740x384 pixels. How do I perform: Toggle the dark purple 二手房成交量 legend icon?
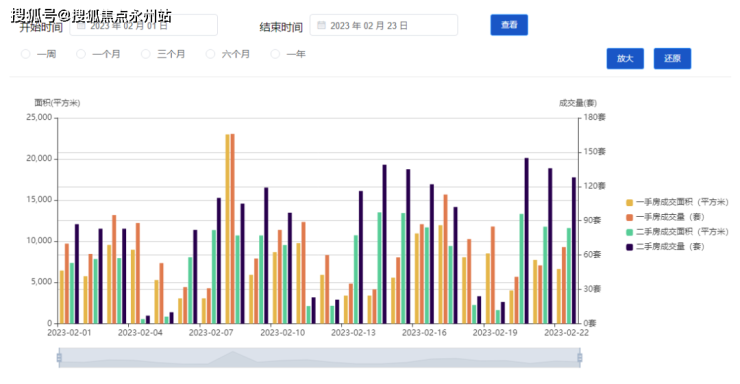[629, 247]
